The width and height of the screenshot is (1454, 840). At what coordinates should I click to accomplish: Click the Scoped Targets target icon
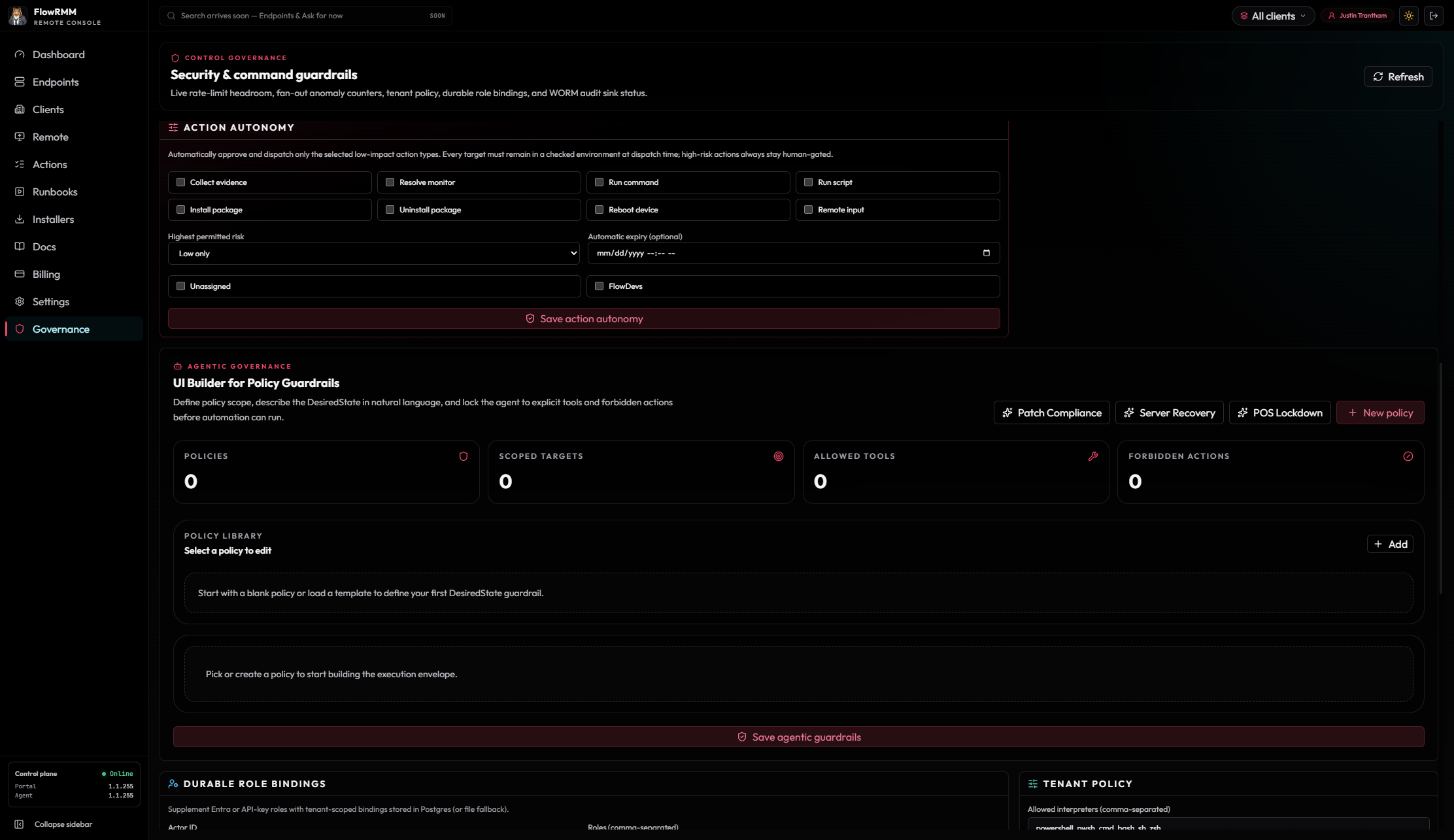(779, 456)
